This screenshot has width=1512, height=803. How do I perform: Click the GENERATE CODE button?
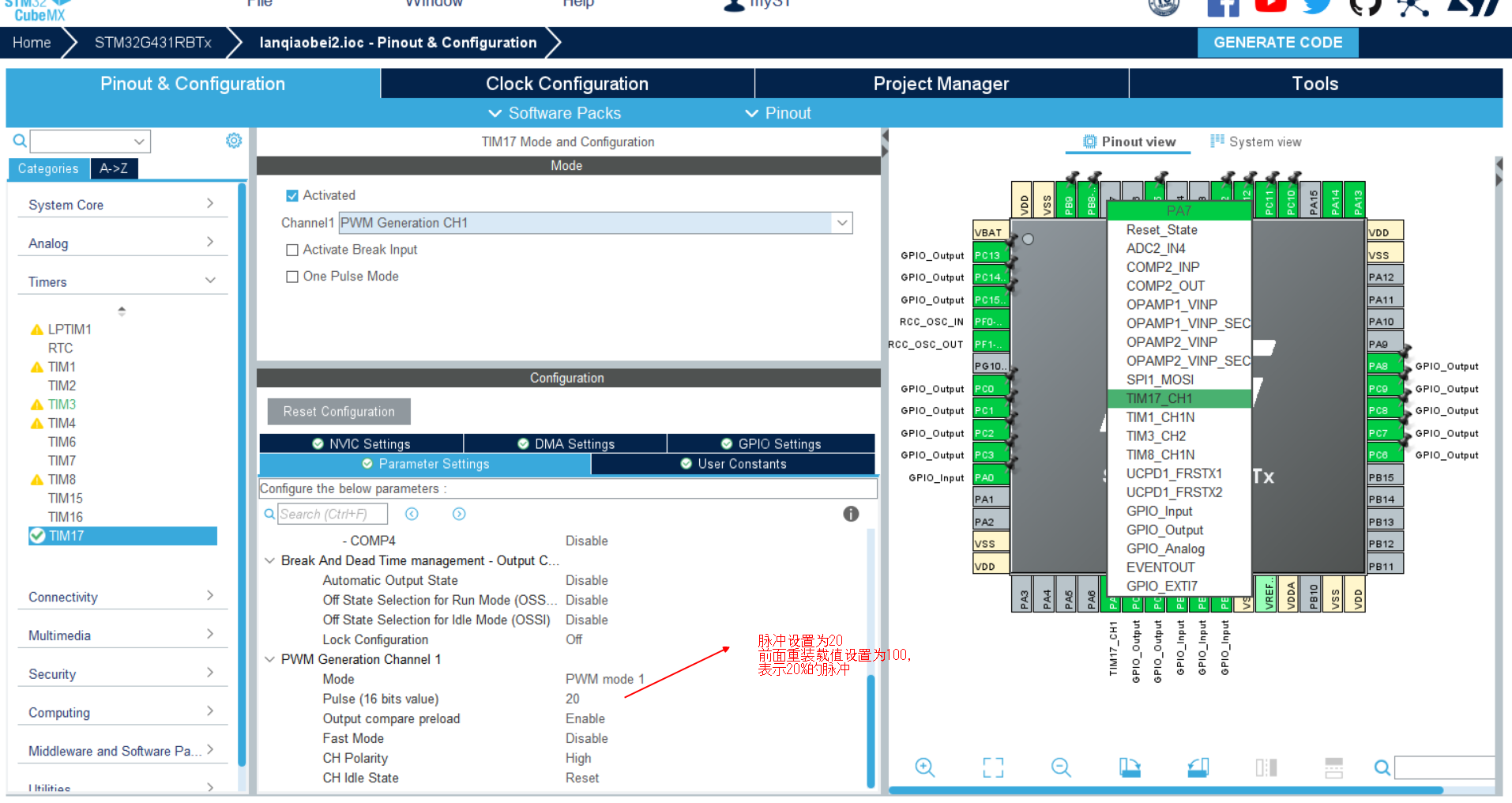click(x=1277, y=43)
